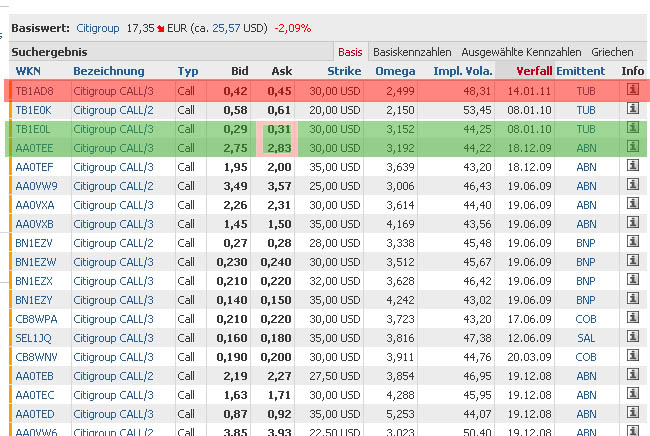This screenshot has height=436, width=650.
Task: Open WKN AA0TEF link
Action: pyautogui.click(x=34, y=167)
